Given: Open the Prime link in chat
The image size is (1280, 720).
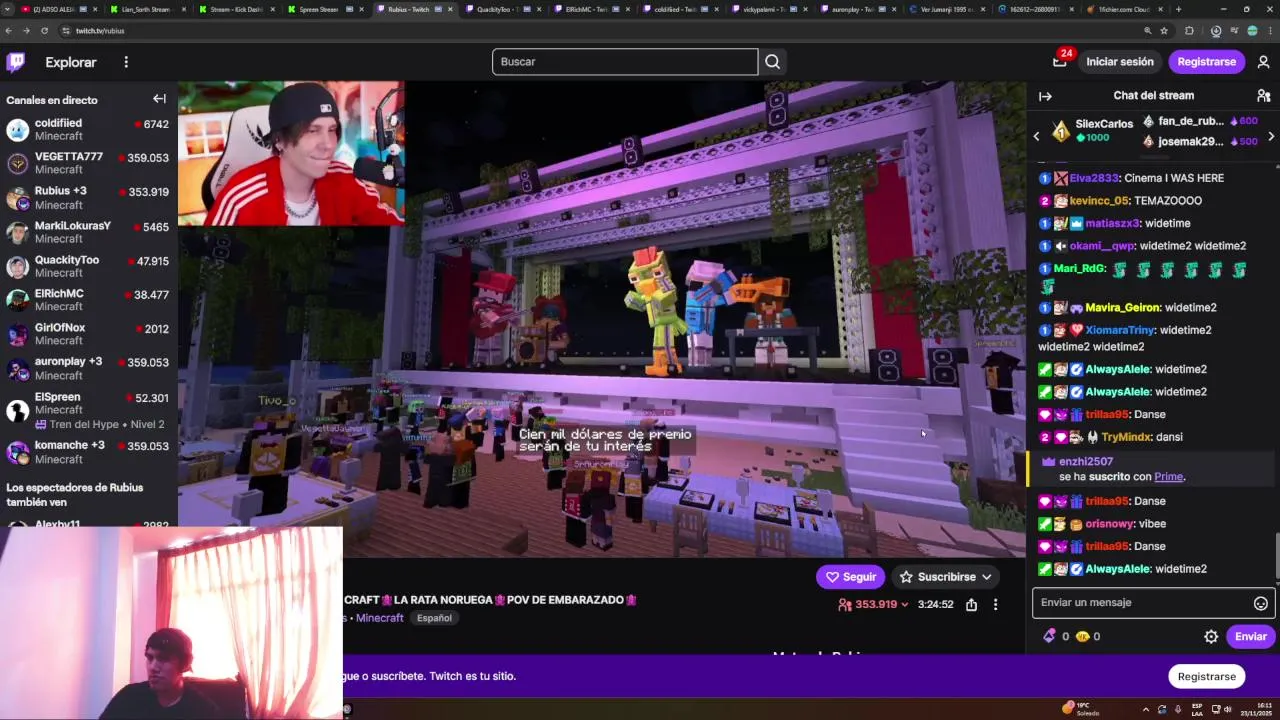Looking at the screenshot, I should click(1168, 477).
